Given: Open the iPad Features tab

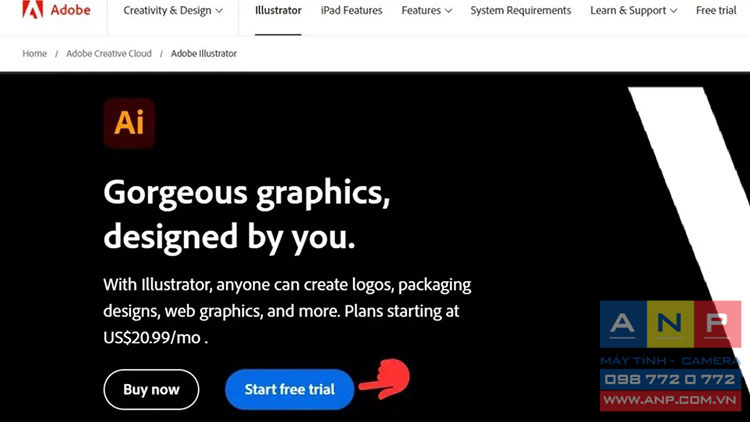Looking at the screenshot, I should [x=352, y=10].
